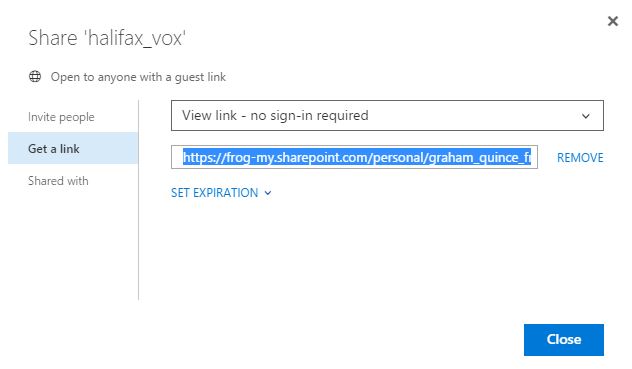The image size is (632, 369).
Task: Expand the SET EXPIRATION chevron
Action: (x=268, y=193)
